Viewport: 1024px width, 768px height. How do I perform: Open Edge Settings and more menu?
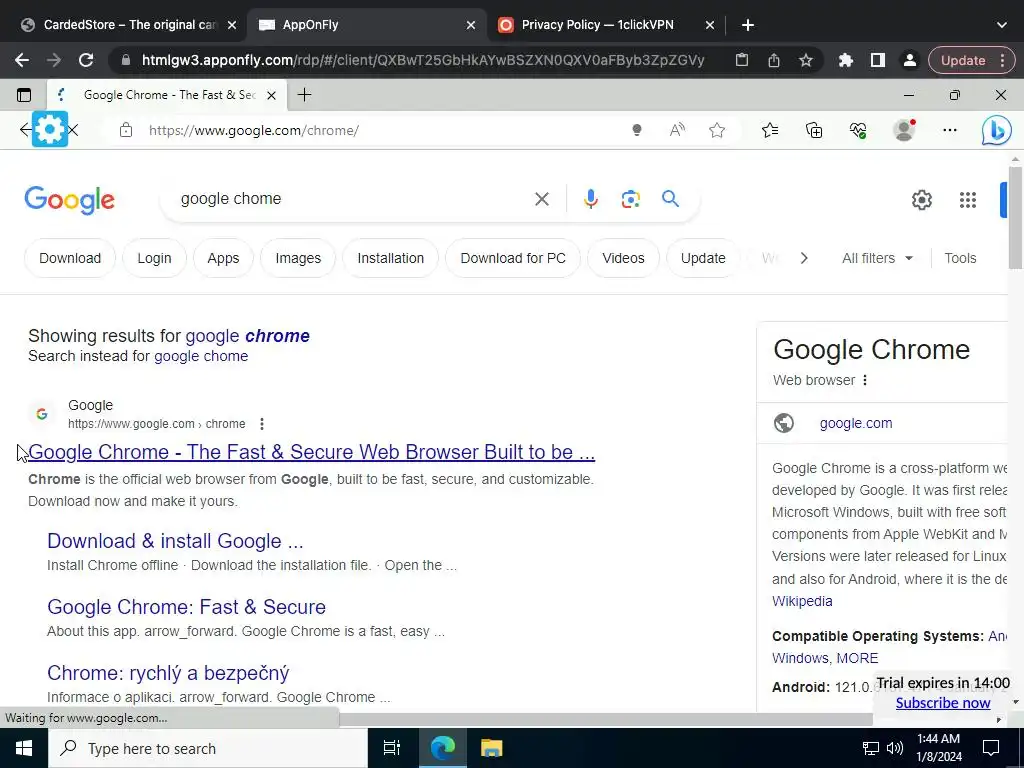tap(950, 131)
